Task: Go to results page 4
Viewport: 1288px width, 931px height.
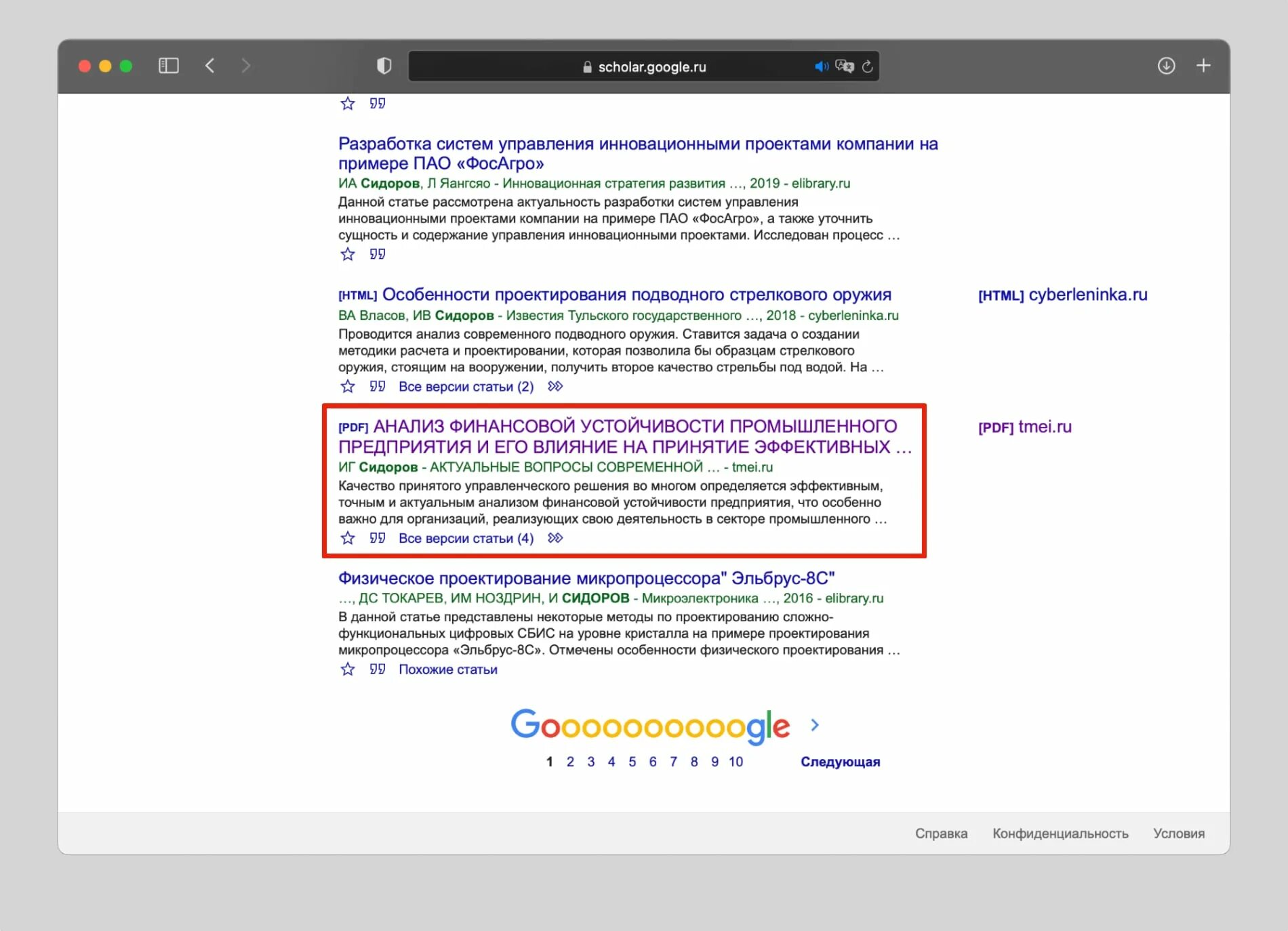Action: pos(611,762)
